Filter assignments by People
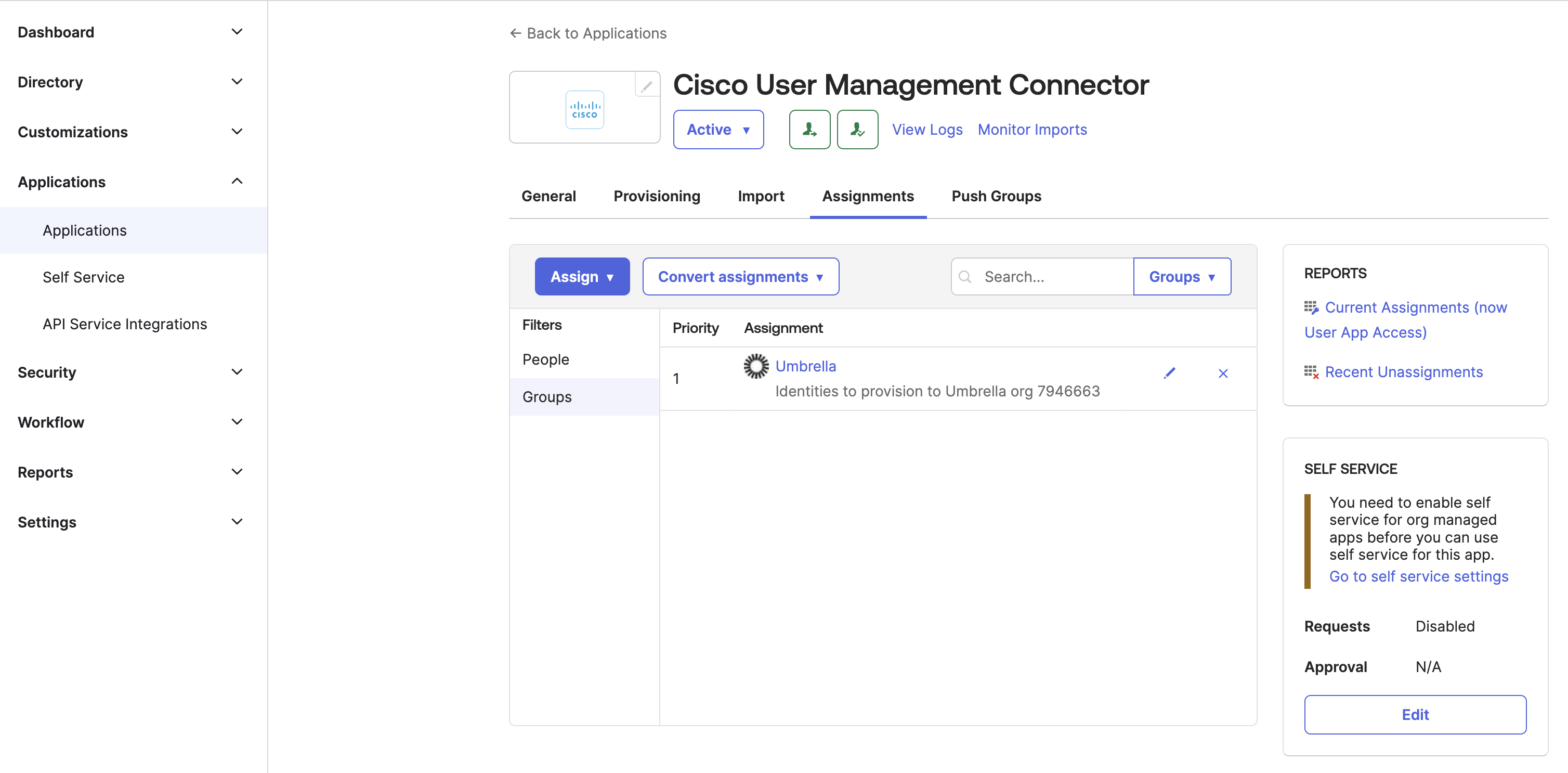Screen dimensions: 1568x773 point(584,360)
